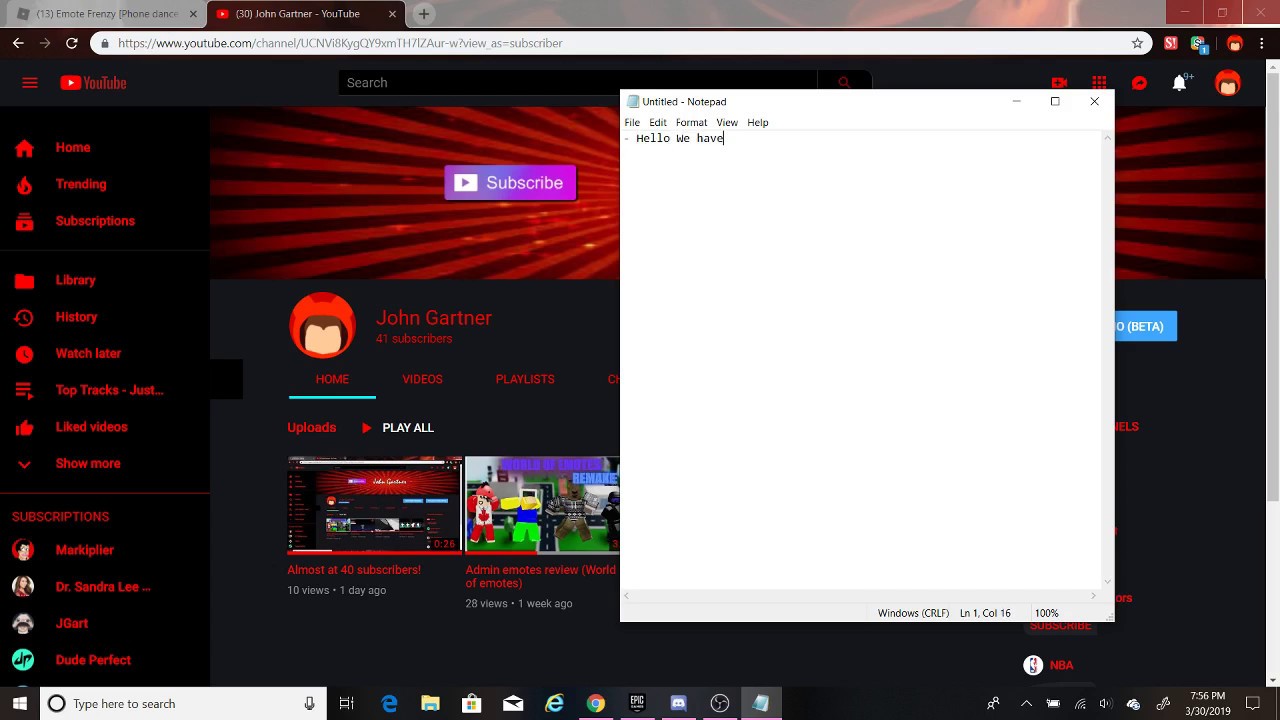Switch to the channel PLAYLISTS tab
The width and height of the screenshot is (1280, 720).
525,379
